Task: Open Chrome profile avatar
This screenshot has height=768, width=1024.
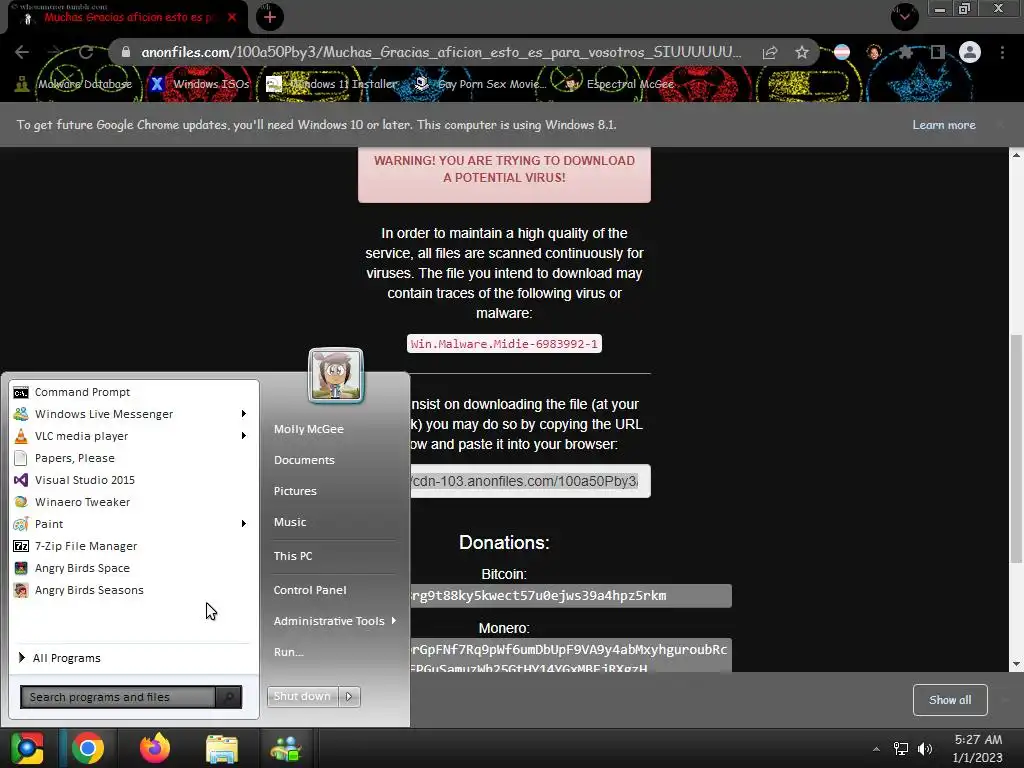Action: 970,52
